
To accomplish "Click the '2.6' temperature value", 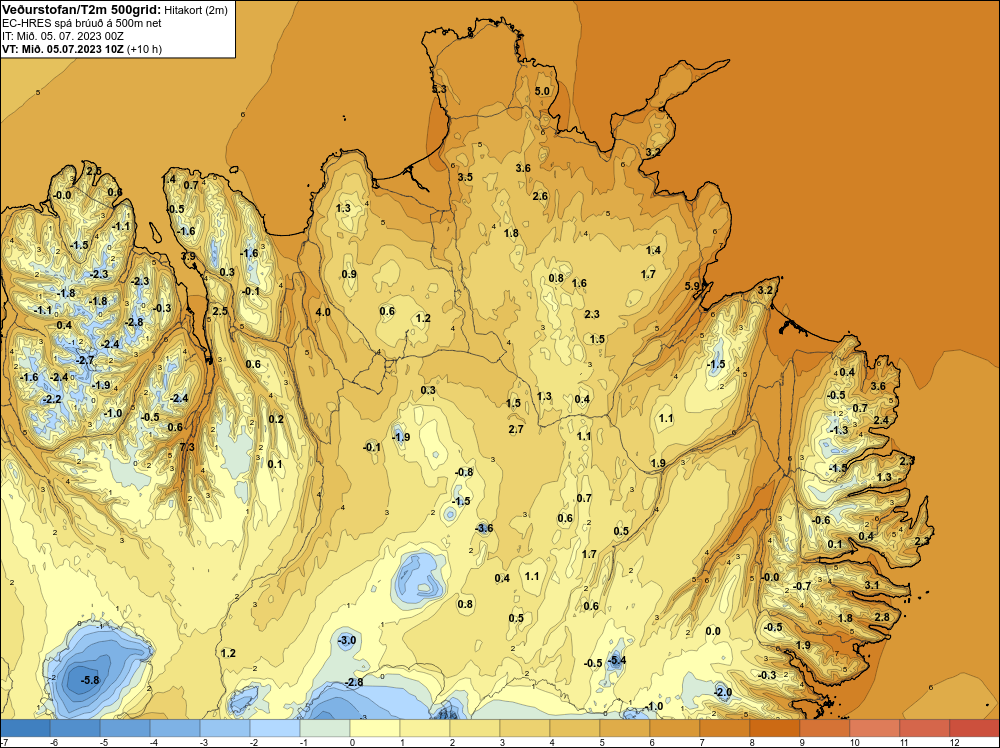I will 540,196.
